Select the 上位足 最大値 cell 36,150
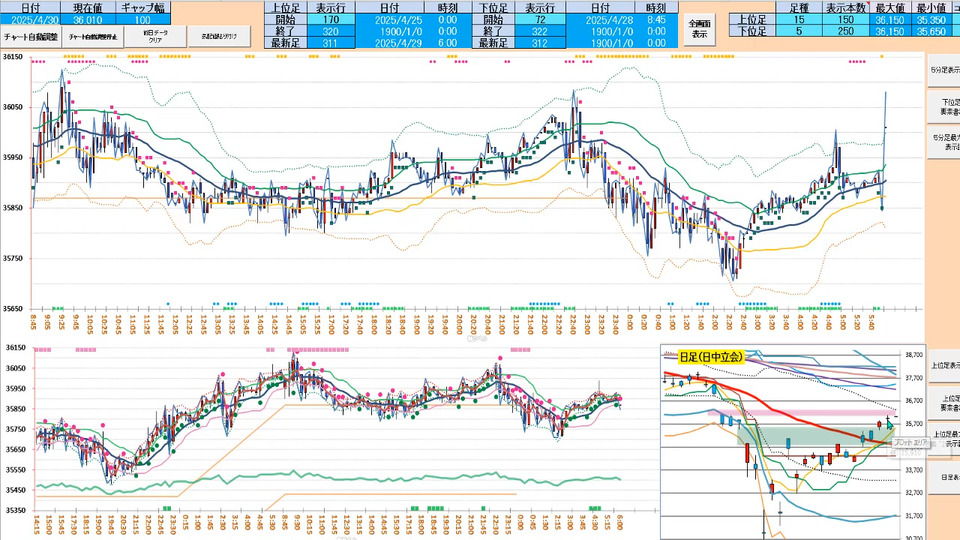The image size is (960, 540). (891, 20)
